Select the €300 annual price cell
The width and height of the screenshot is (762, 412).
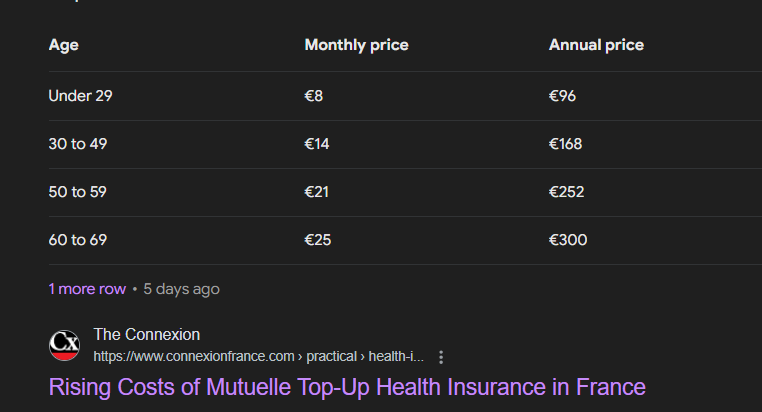[568, 240]
